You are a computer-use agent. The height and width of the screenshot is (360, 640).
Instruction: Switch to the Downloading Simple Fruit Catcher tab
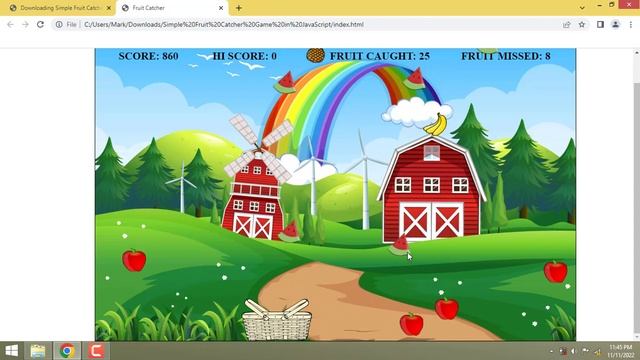click(x=57, y=8)
